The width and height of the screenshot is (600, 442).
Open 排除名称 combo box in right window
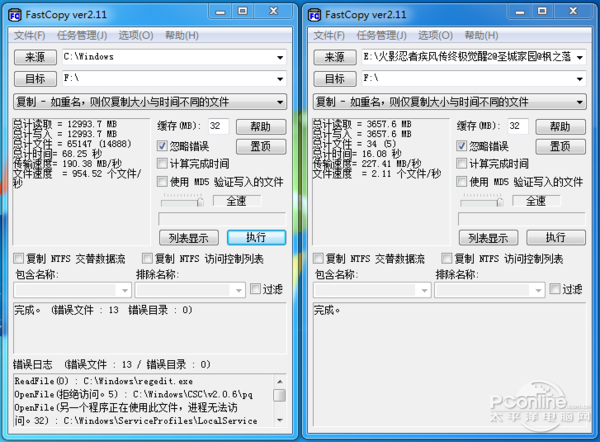pos(490,290)
